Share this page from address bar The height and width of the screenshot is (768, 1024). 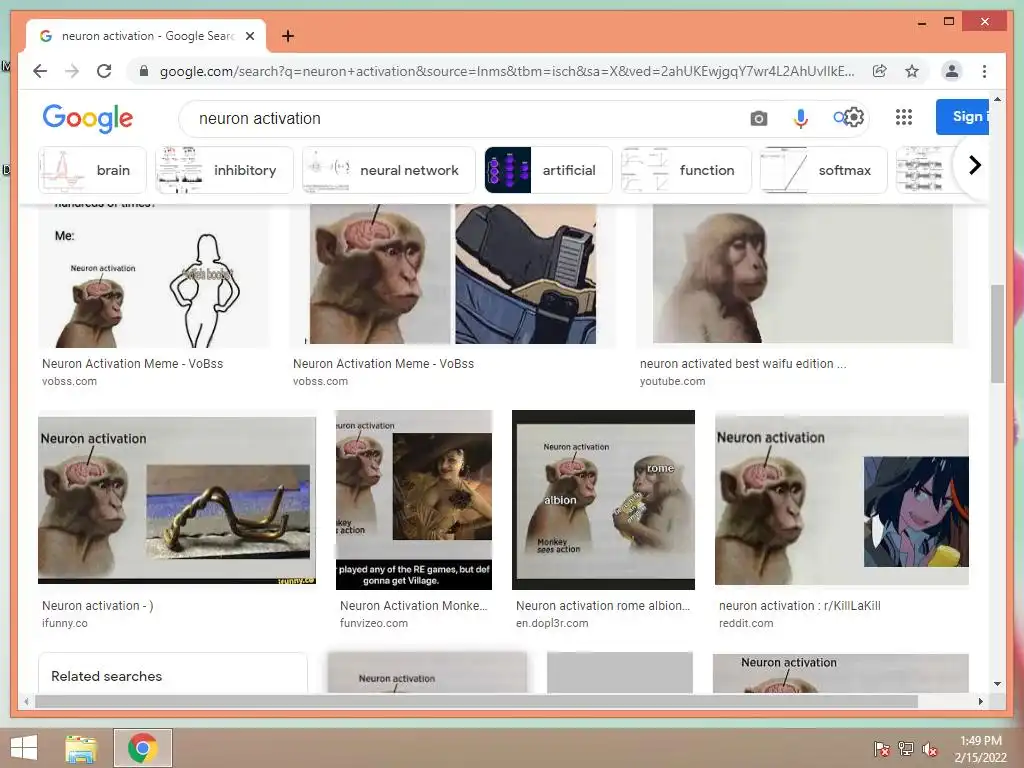(x=880, y=71)
